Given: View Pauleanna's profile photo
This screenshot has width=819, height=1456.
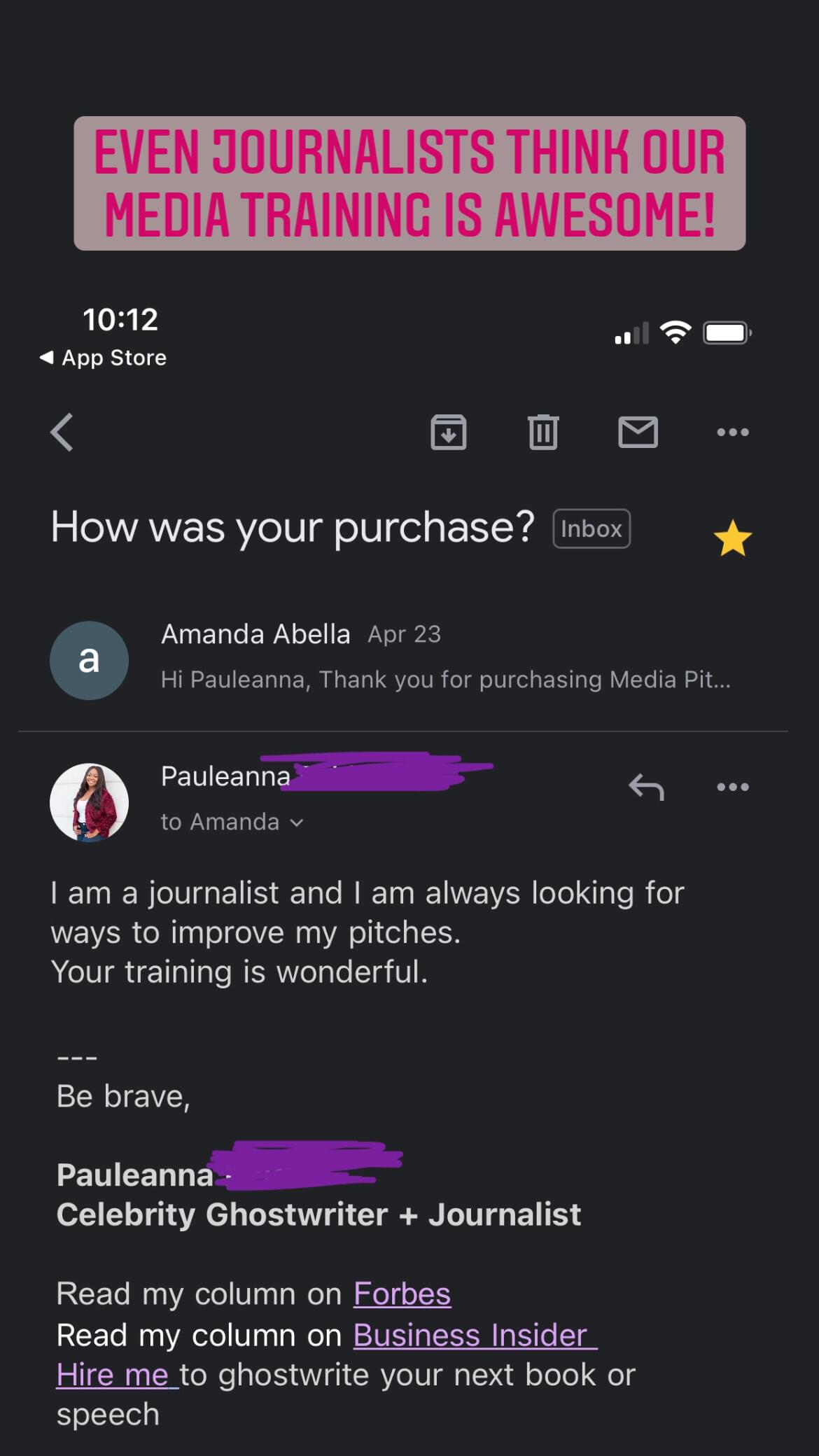Looking at the screenshot, I should point(89,802).
